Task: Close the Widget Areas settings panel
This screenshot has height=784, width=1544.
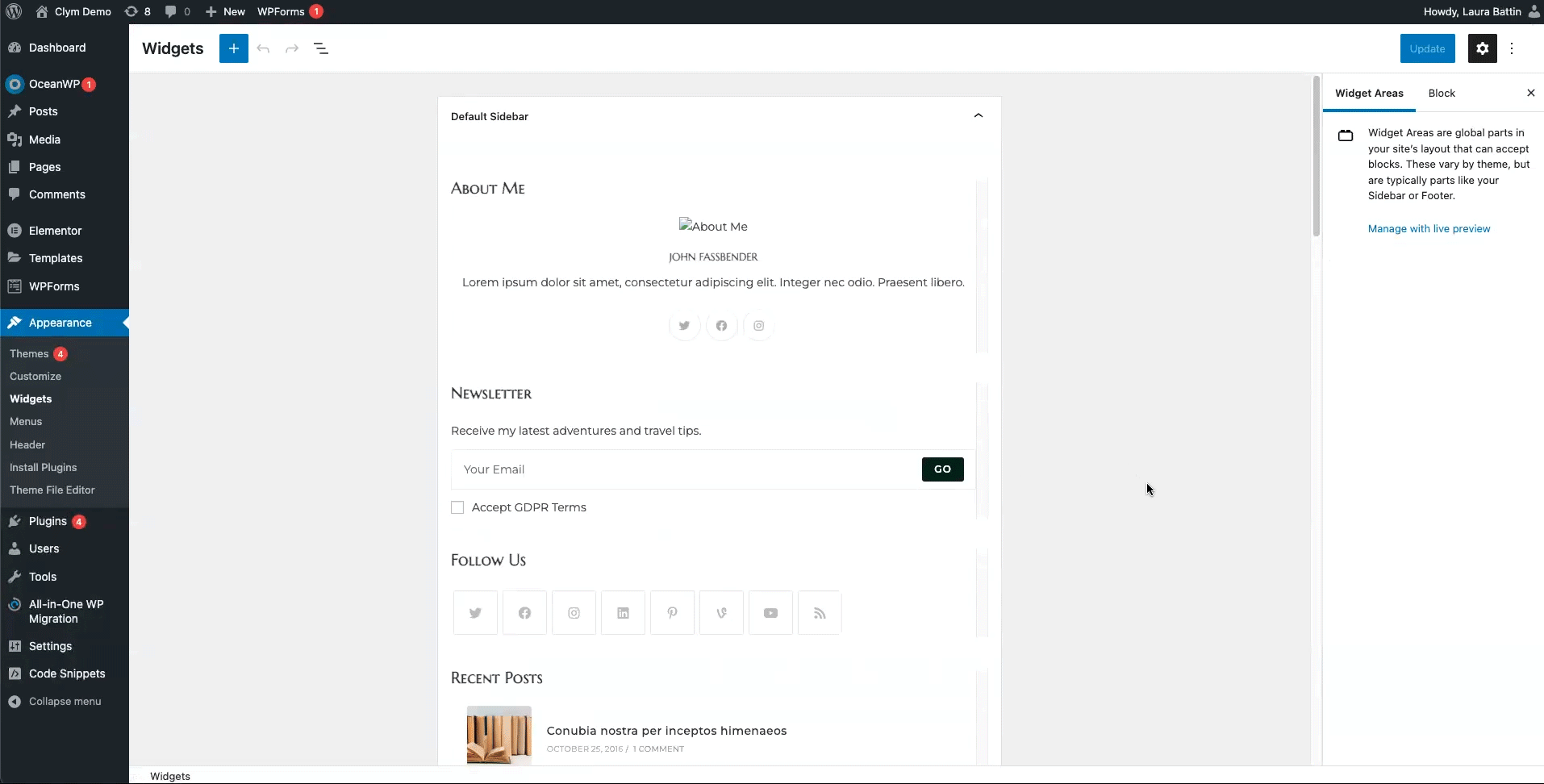Action: [x=1531, y=93]
